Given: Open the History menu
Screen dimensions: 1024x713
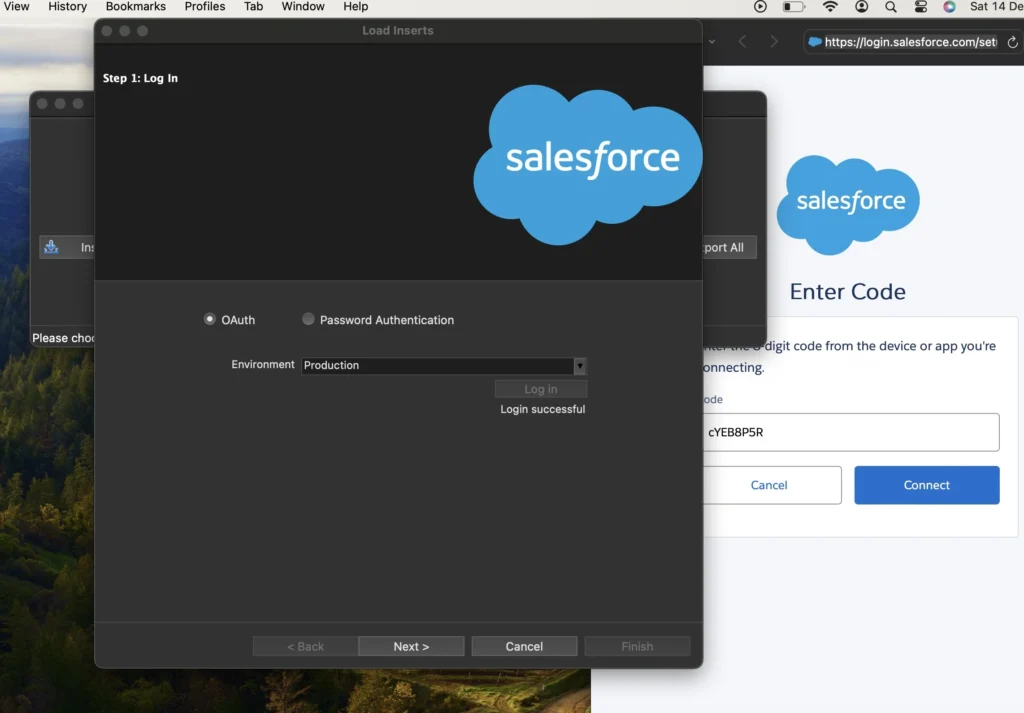Looking at the screenshot, I should [67, 7].
